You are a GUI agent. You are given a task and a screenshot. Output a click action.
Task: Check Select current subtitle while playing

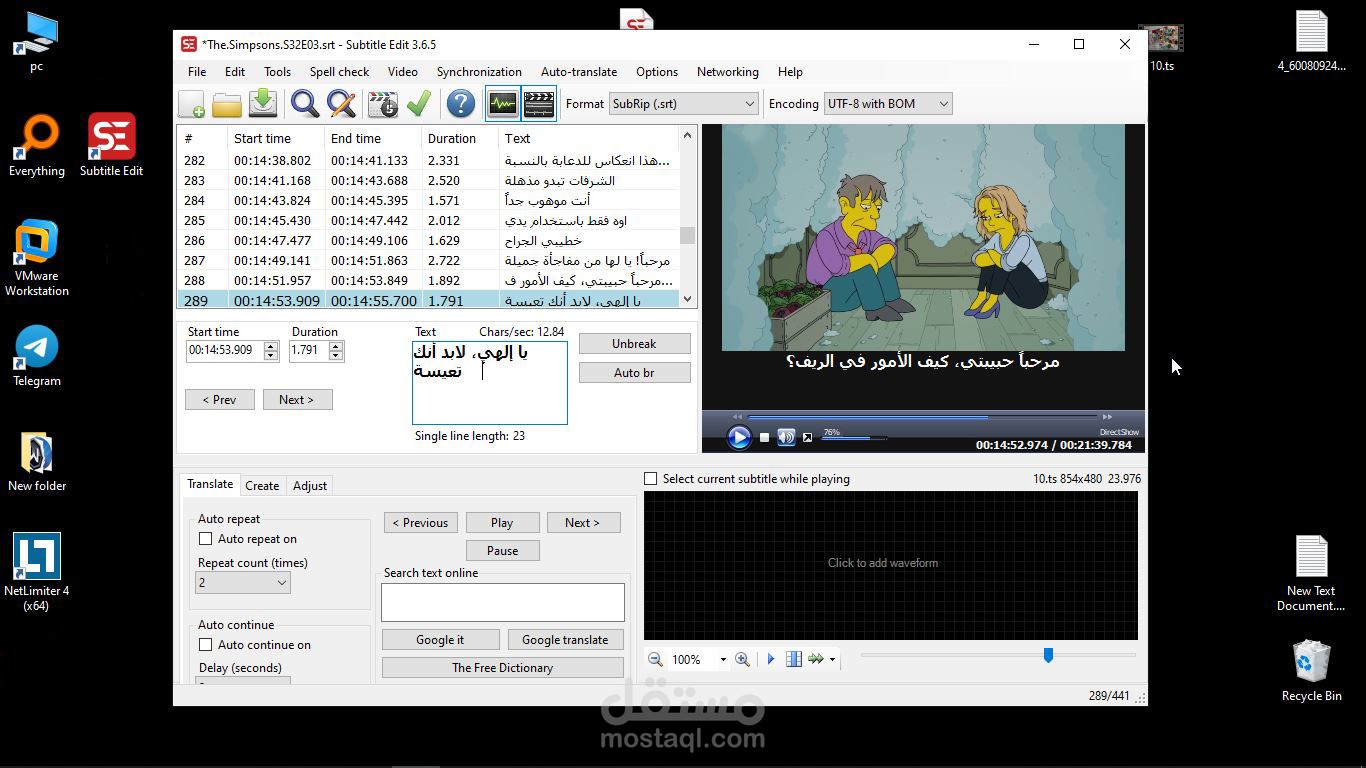tap(651, 479)
